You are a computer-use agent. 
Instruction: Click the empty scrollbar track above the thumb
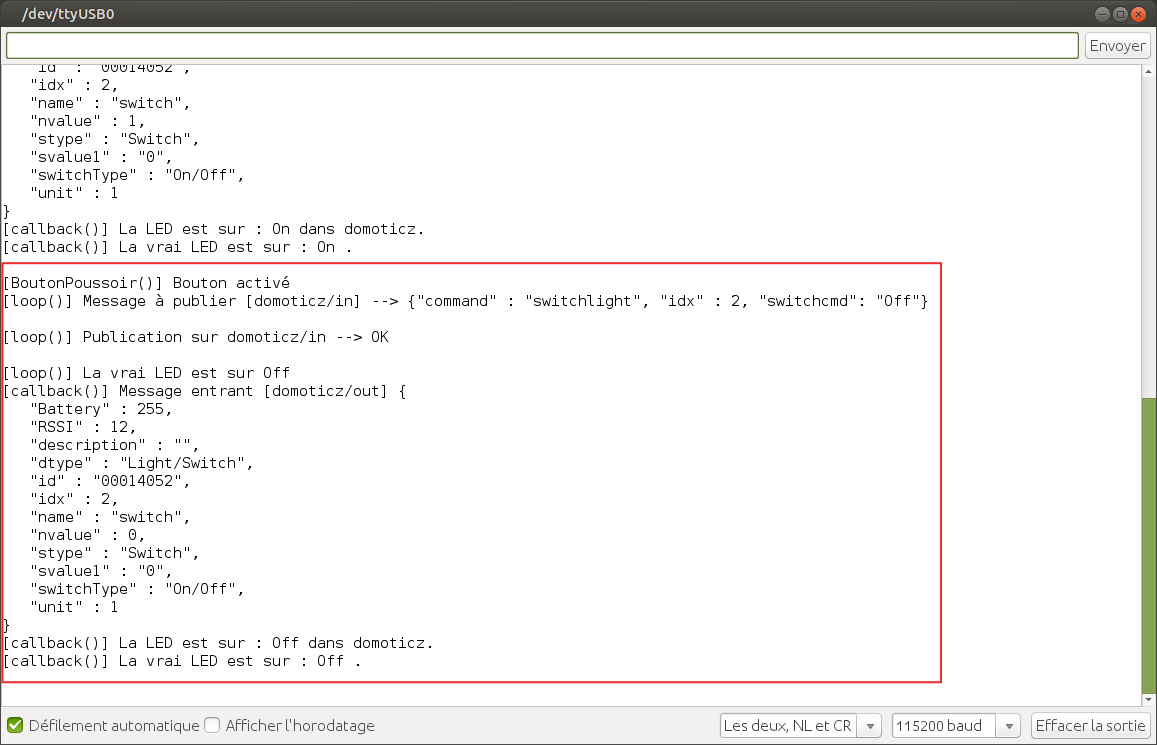(1148, 230)
